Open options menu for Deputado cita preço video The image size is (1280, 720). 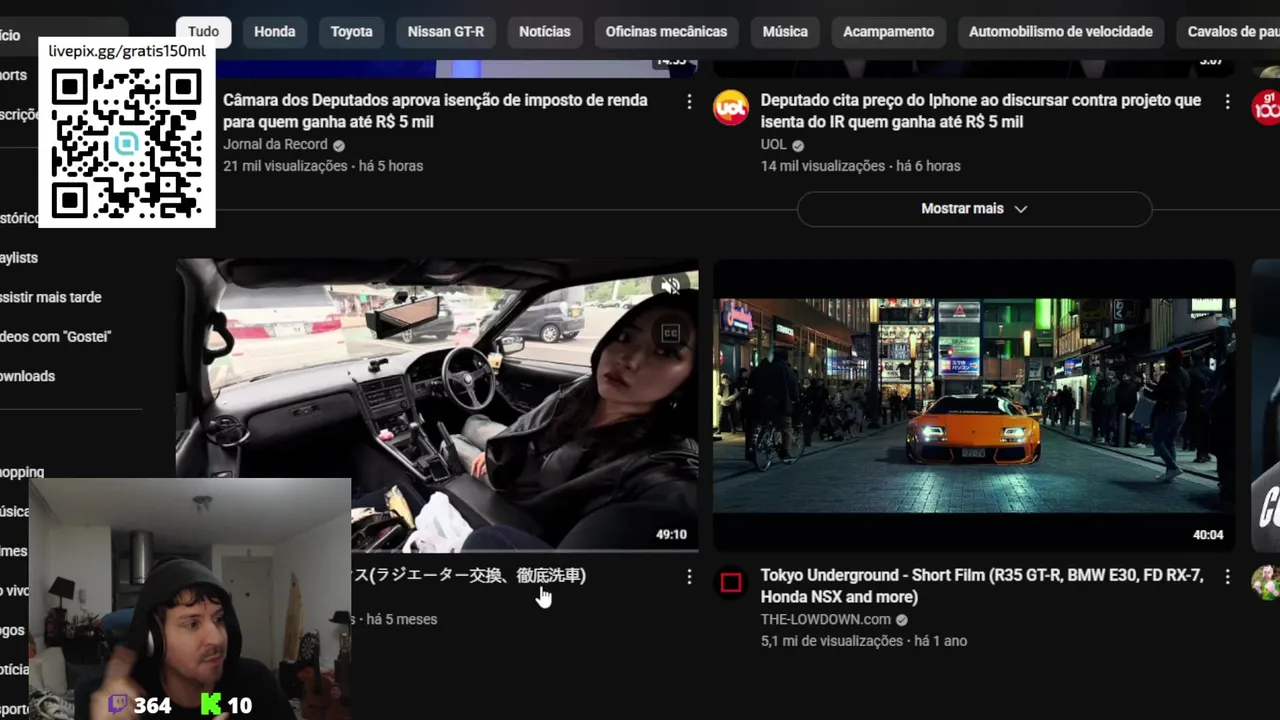1227,101
